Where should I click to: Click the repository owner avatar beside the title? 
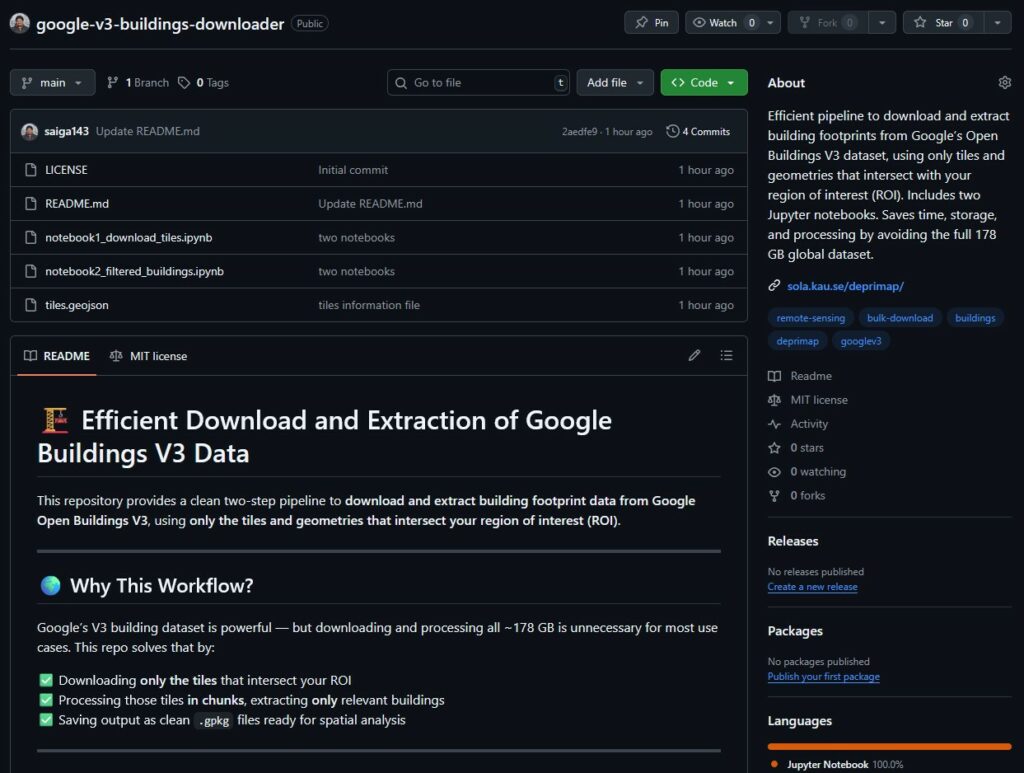pos(20,23)
